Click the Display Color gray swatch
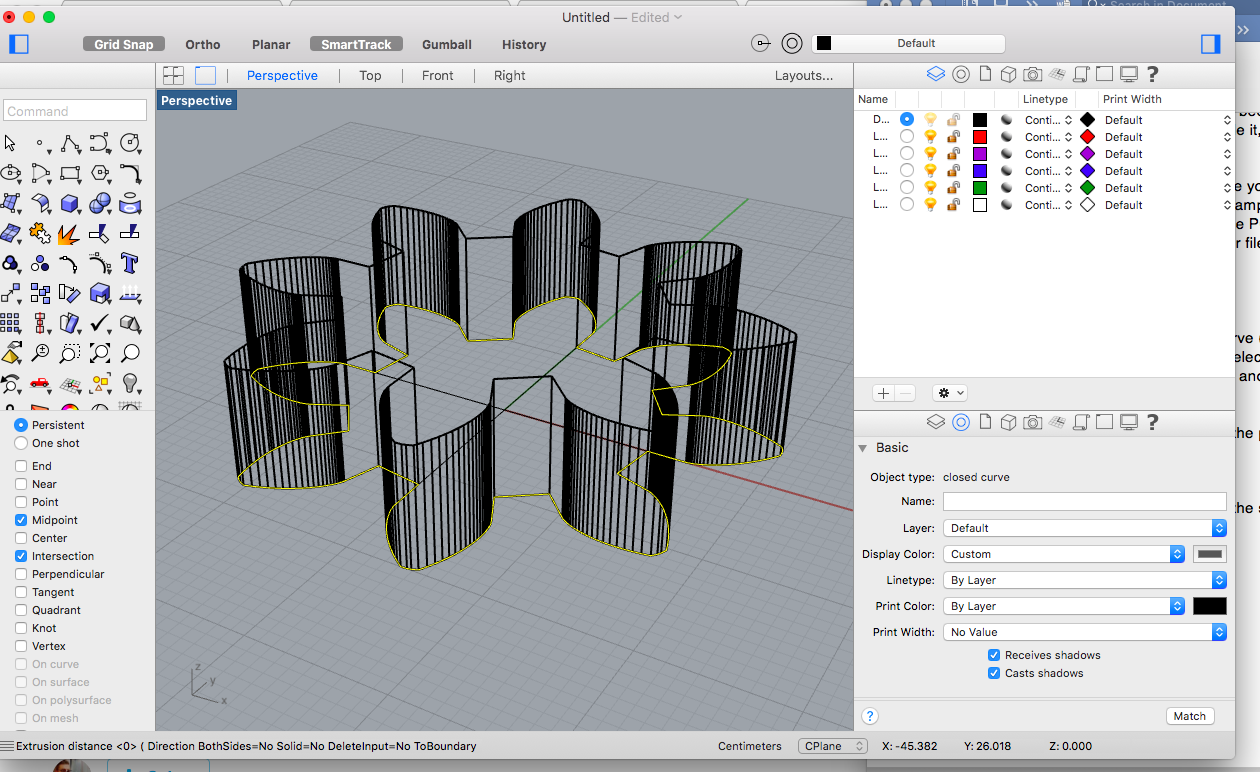Viewport: 1260px width, 772px height. coord(1210,554)
